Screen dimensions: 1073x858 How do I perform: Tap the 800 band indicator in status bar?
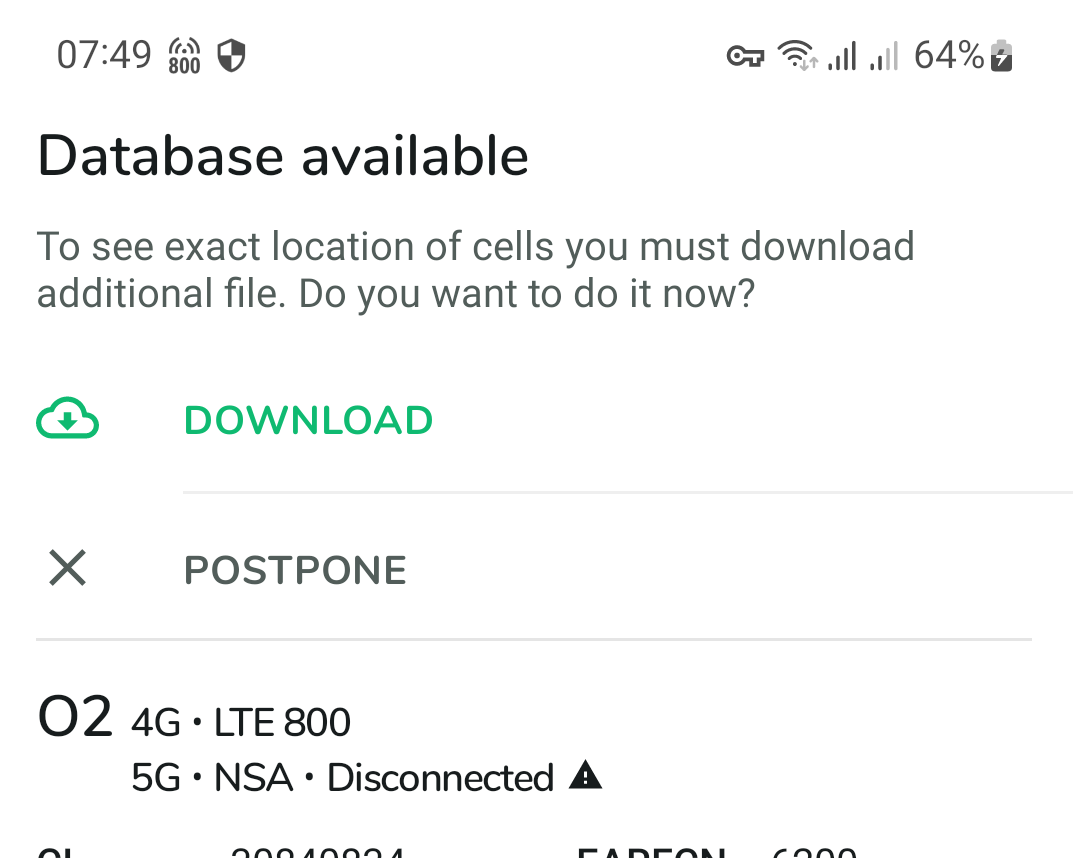[185, 56]
